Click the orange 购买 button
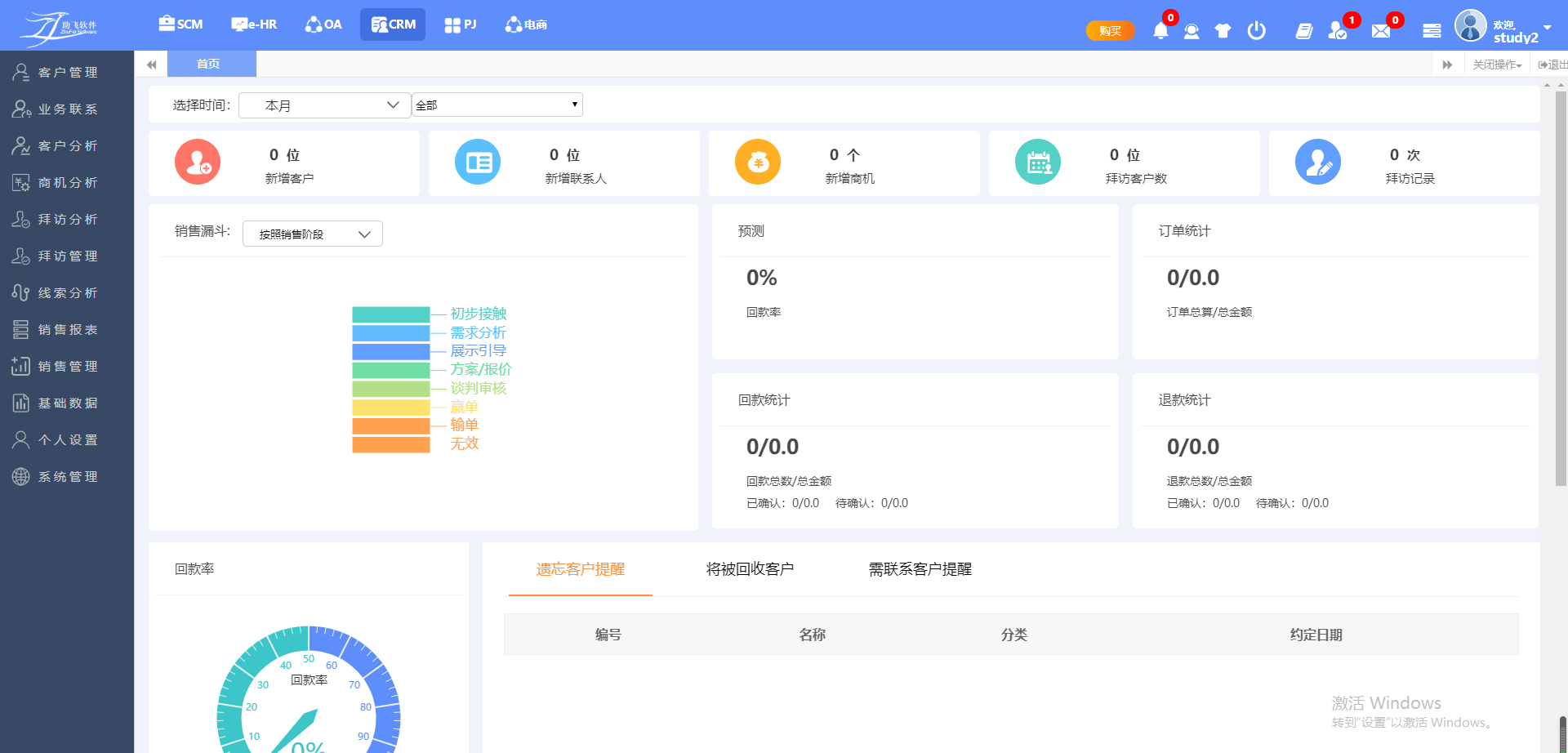Image resolution: width=1568 pixels, height=753 pixels. pos(1110,31)
